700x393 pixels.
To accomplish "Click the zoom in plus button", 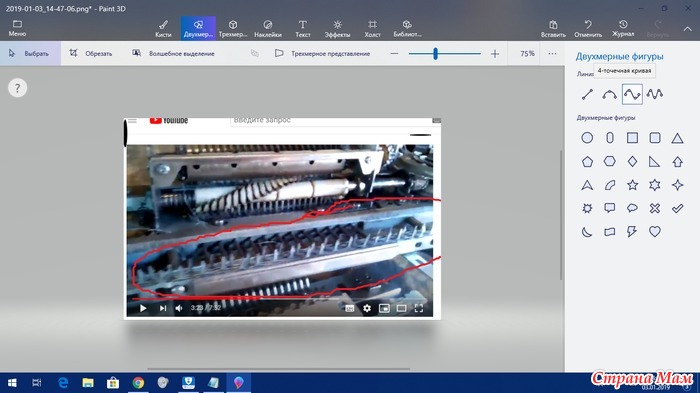I will point(495,54).
